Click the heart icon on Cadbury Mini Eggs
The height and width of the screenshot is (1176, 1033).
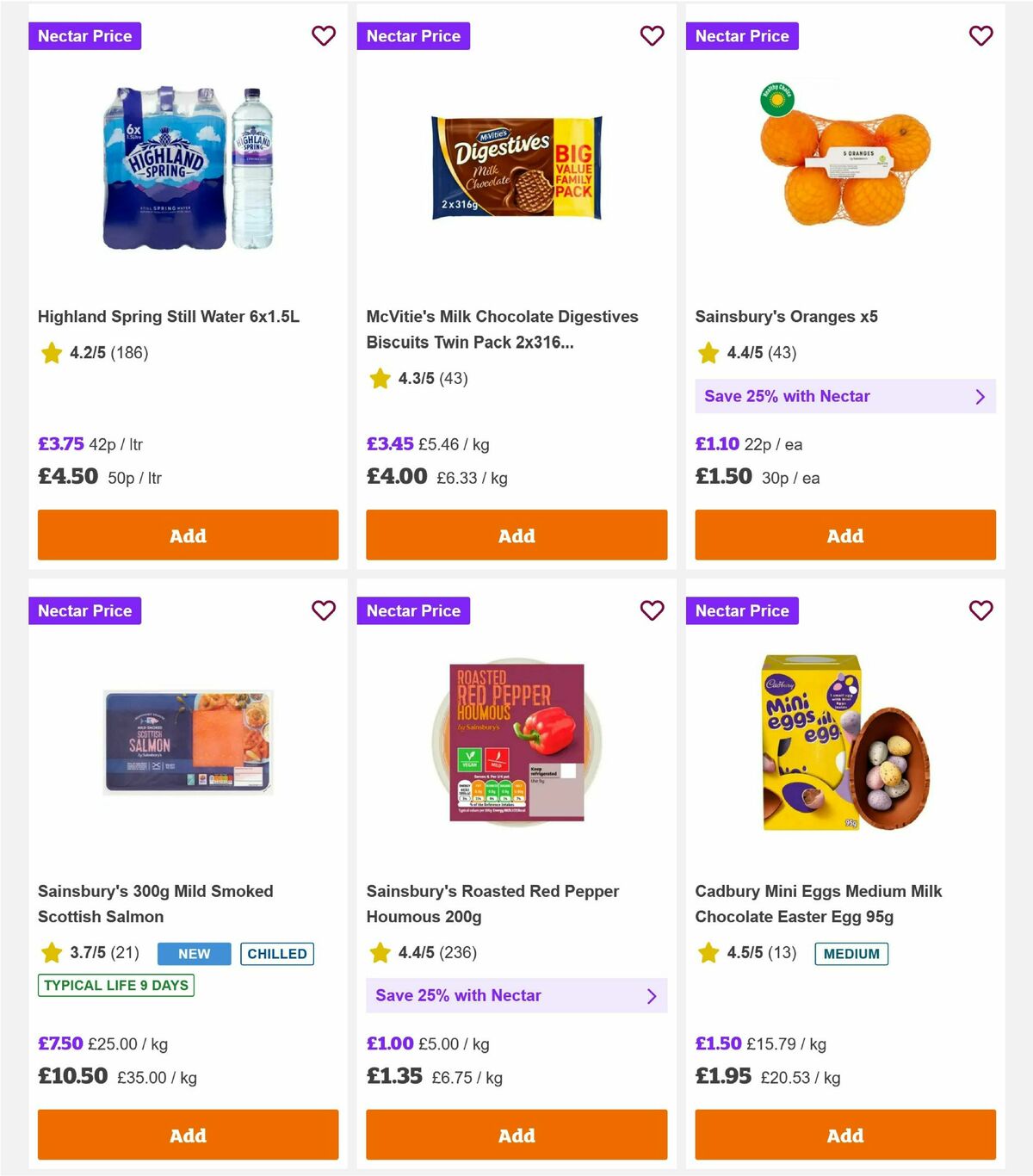pyautogui.click(x=980, y=610)
